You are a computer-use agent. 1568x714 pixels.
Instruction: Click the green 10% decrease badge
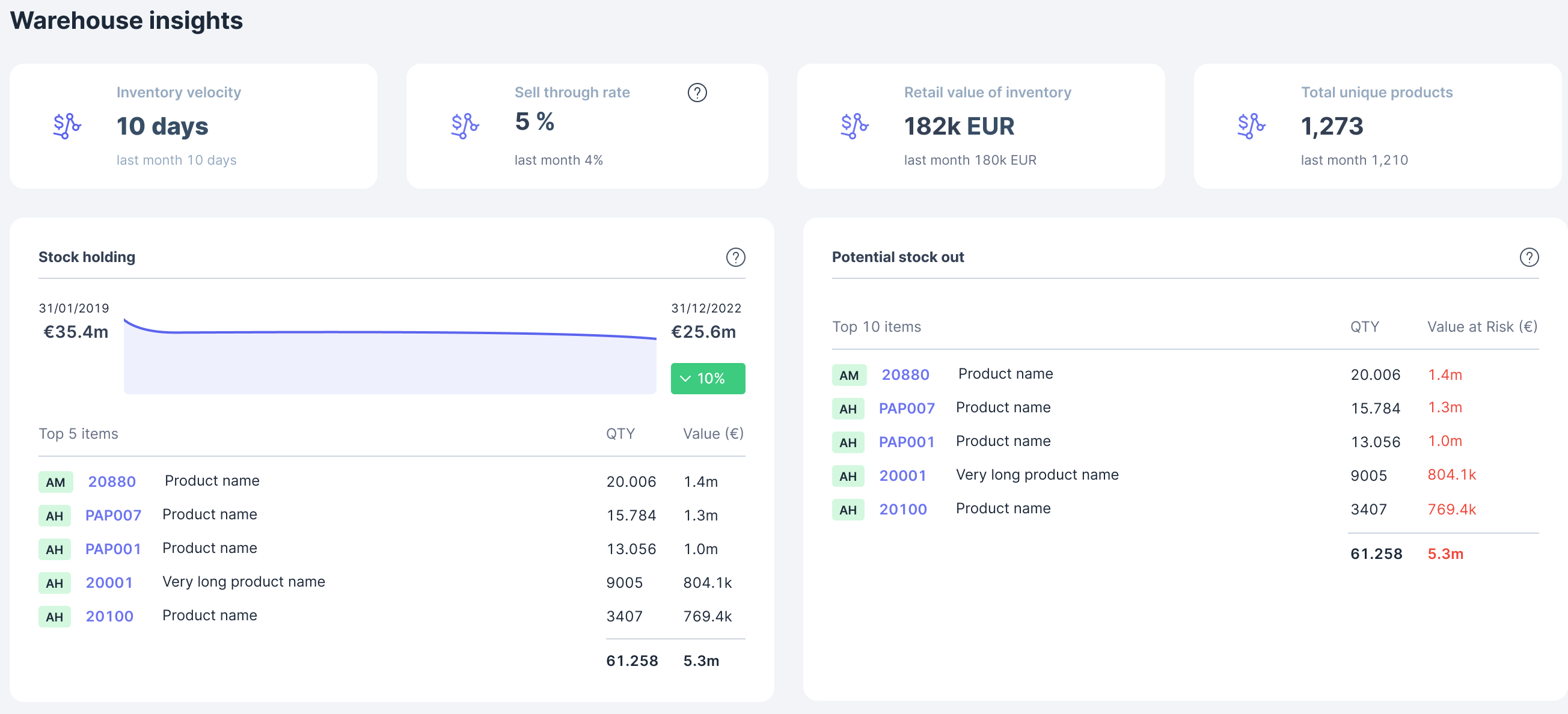707,379
